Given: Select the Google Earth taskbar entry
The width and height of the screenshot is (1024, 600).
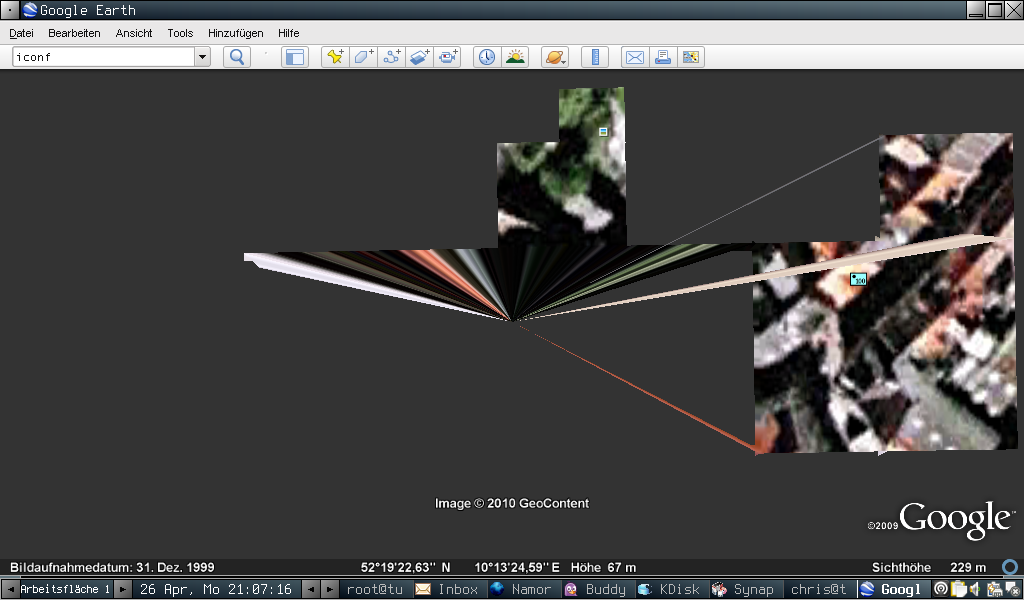Looking at the screenshot, I should click(893, 589).
